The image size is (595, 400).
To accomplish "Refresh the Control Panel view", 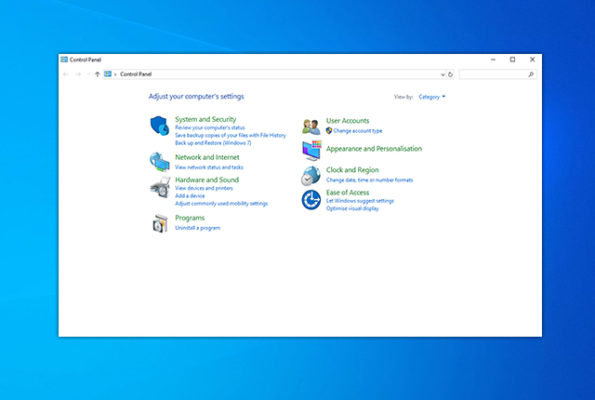I will [450, 74].
